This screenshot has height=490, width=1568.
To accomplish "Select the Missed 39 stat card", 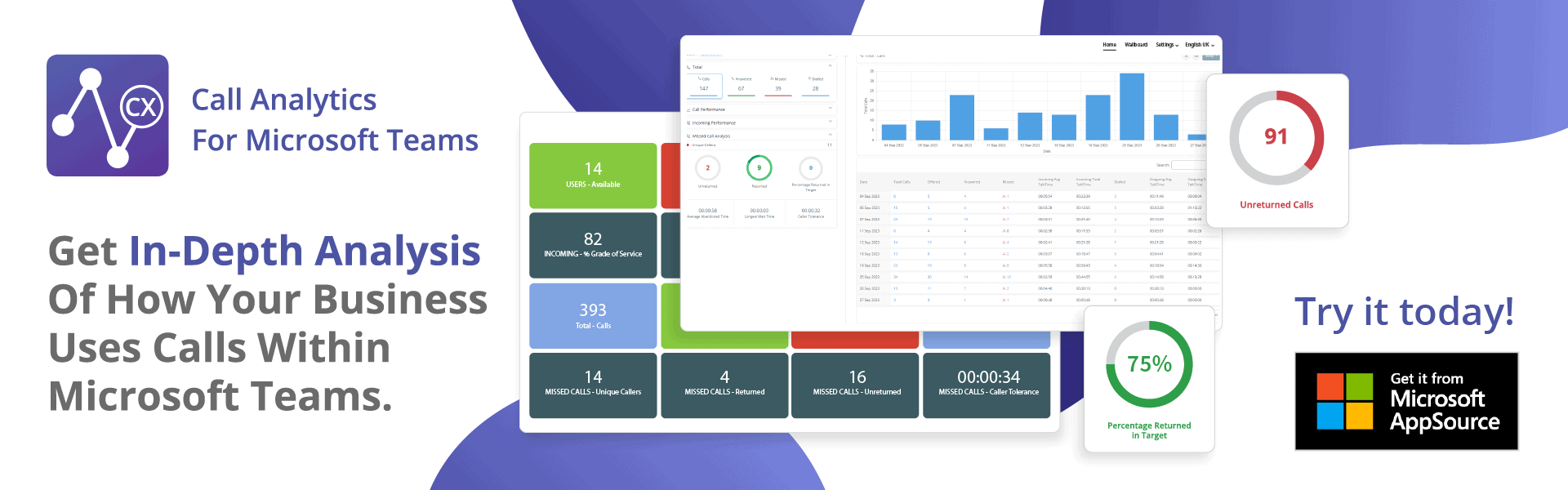I will (778, 85).
